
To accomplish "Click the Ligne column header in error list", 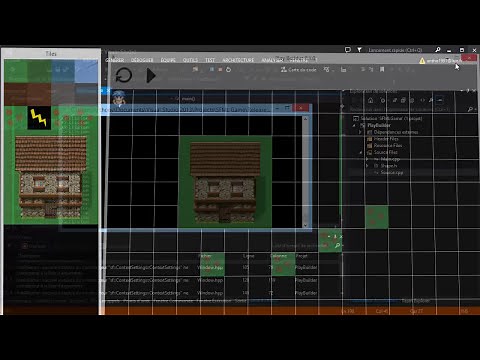I will pyautogui.click(x=248, y=256).
